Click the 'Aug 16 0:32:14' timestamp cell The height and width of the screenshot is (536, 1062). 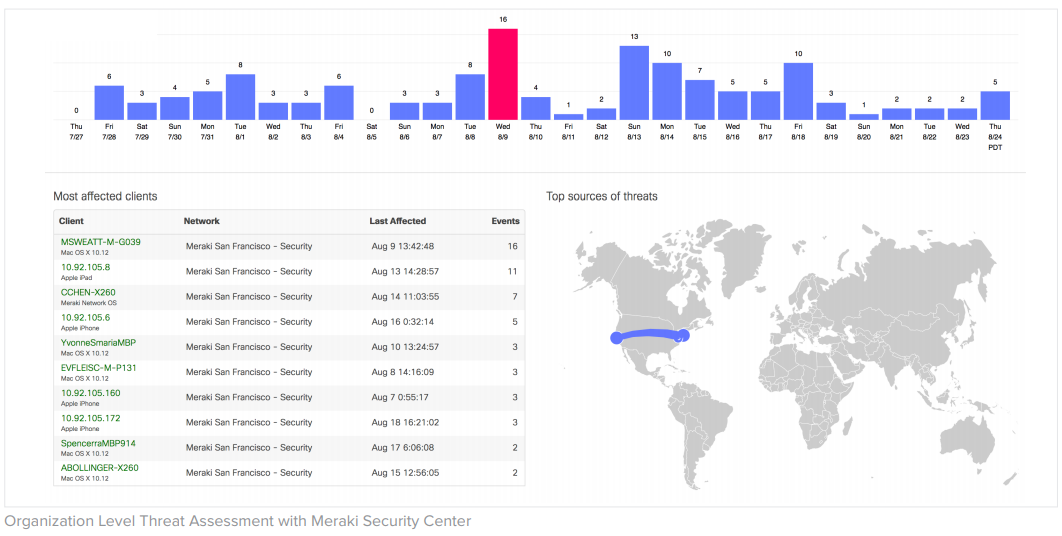point(403,322)
